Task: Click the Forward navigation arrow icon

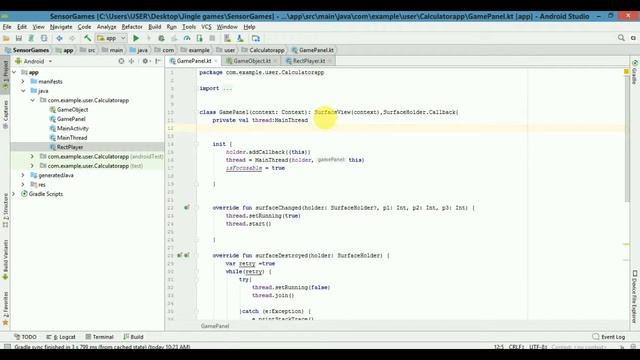Action: tap(72, 38)
